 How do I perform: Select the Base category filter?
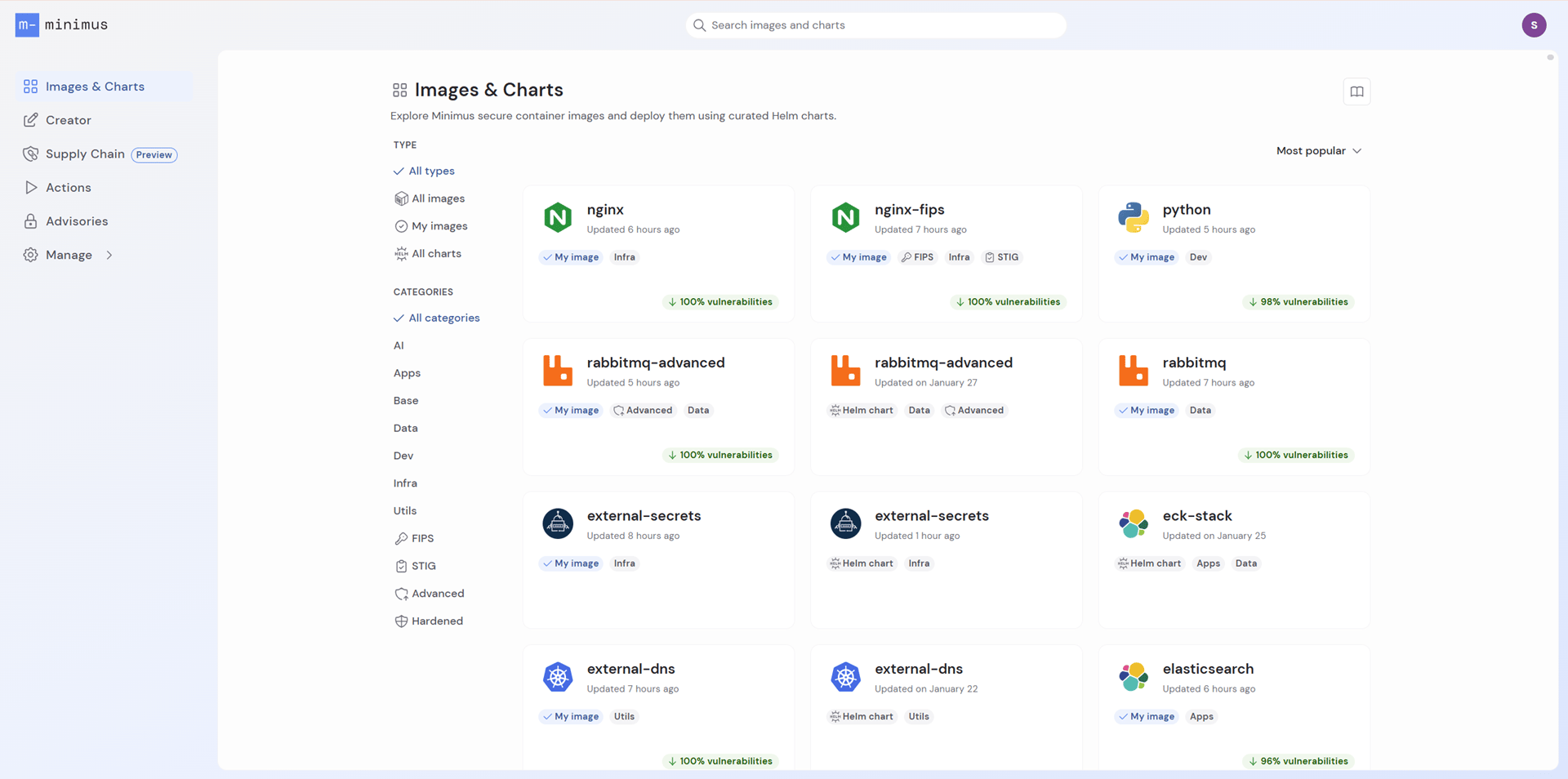click(x=406, y=401)
